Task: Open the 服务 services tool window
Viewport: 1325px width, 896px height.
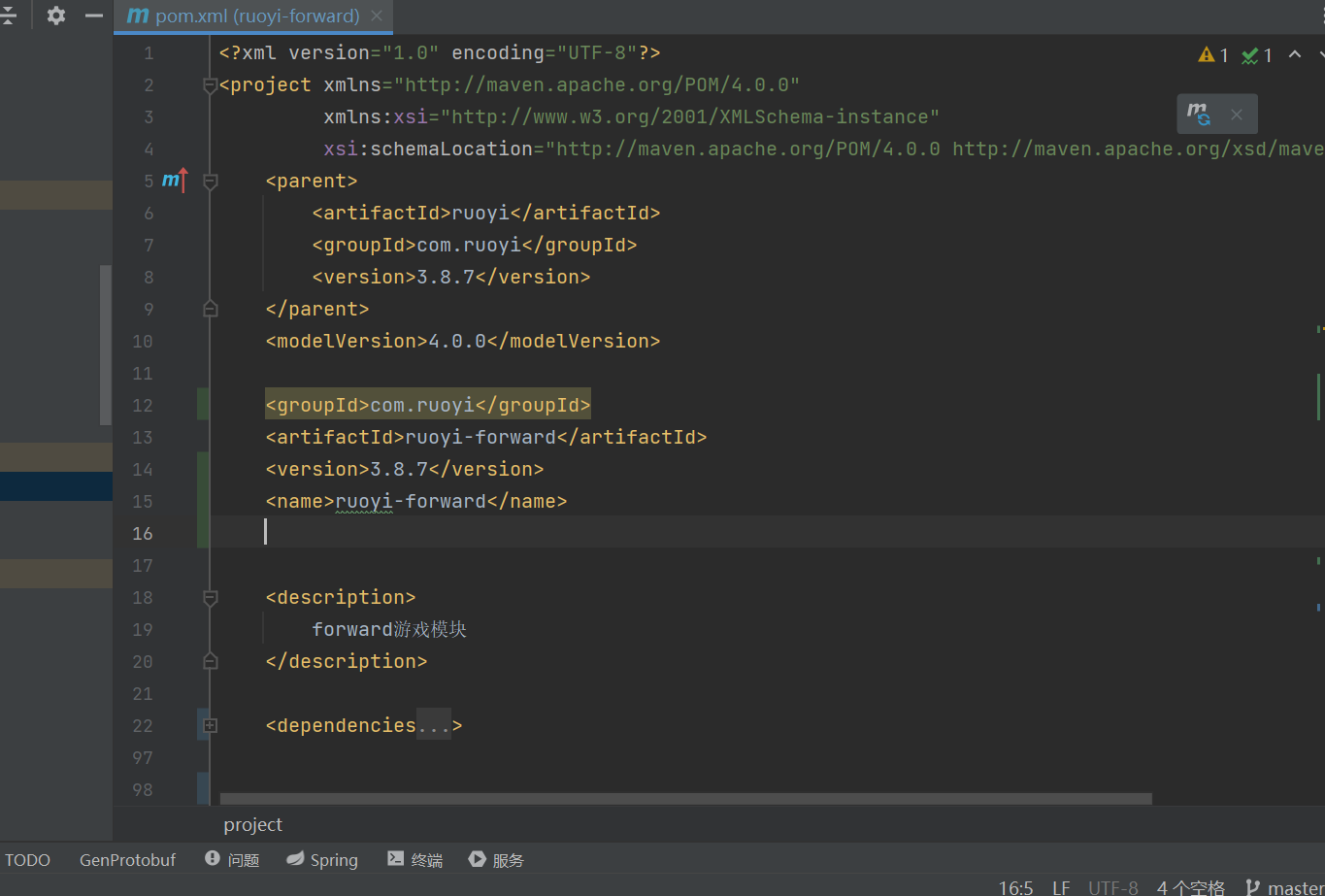Action: pos(496,860)
